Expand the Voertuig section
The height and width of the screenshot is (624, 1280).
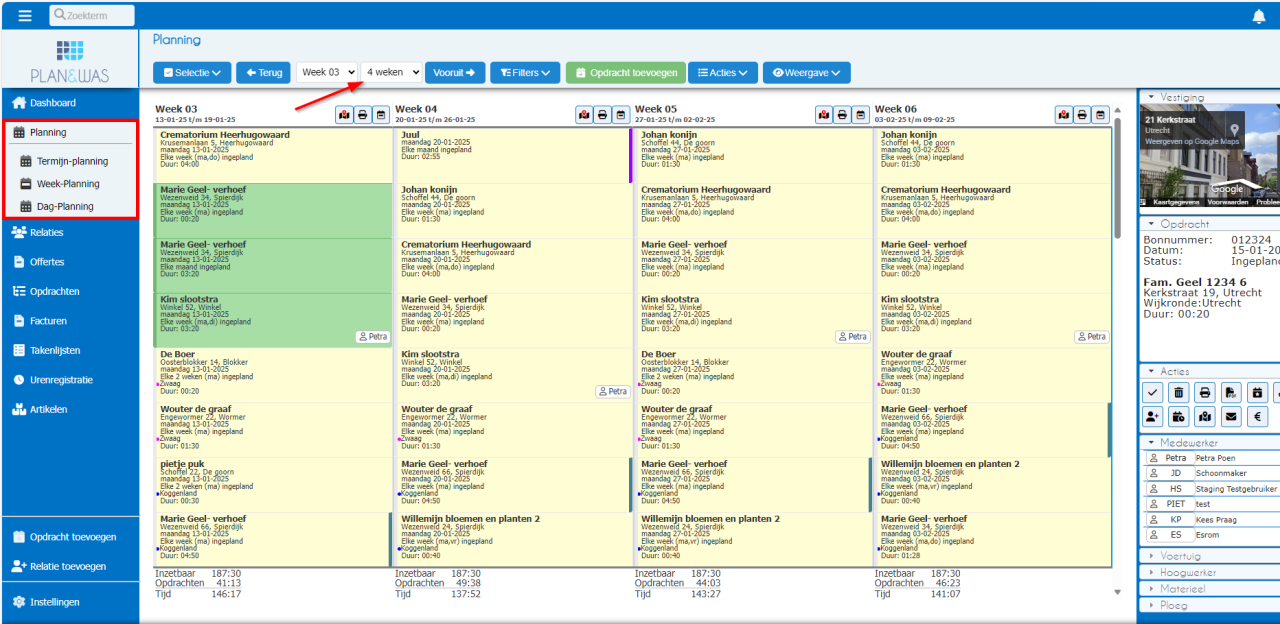pyautogui.click(x=1209, y=556)
